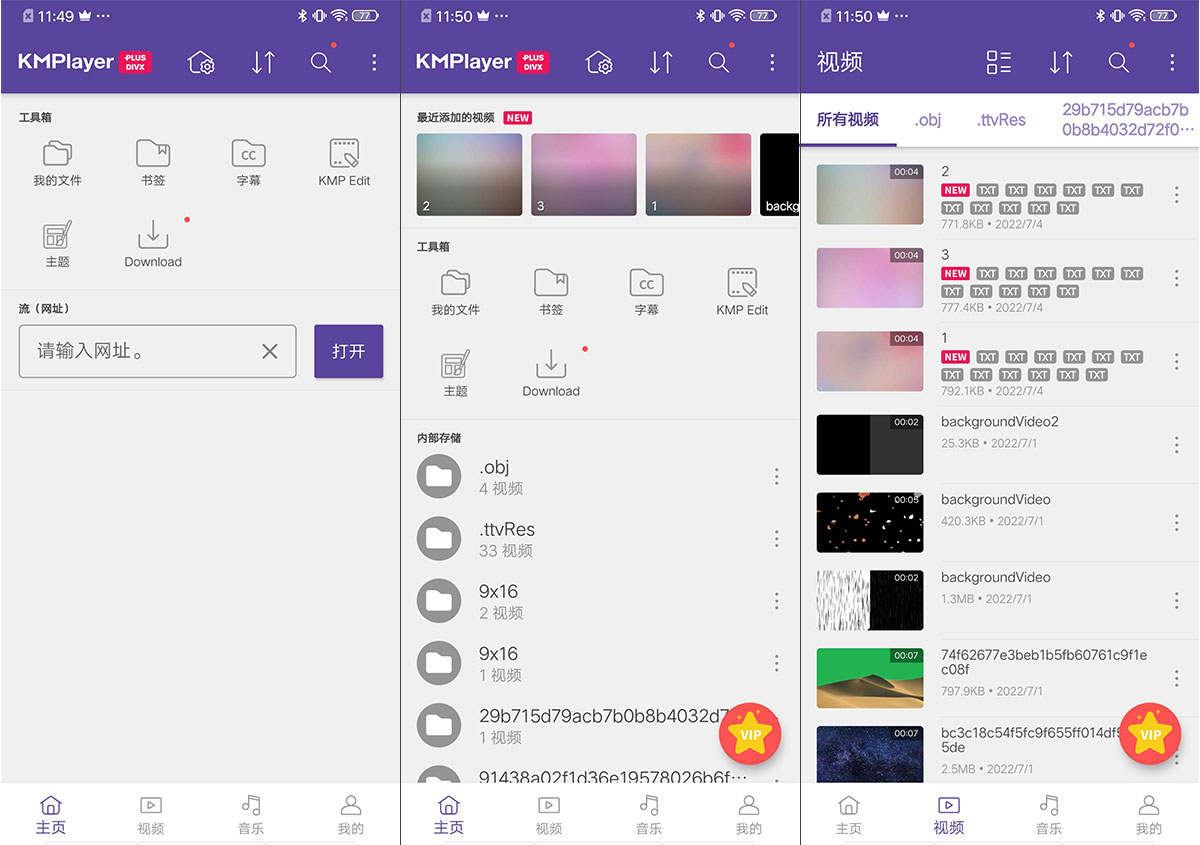Open more options for the .ttvRes folder
The height and width of the screenshot is (845, 1200).
(x=776, y=539)
